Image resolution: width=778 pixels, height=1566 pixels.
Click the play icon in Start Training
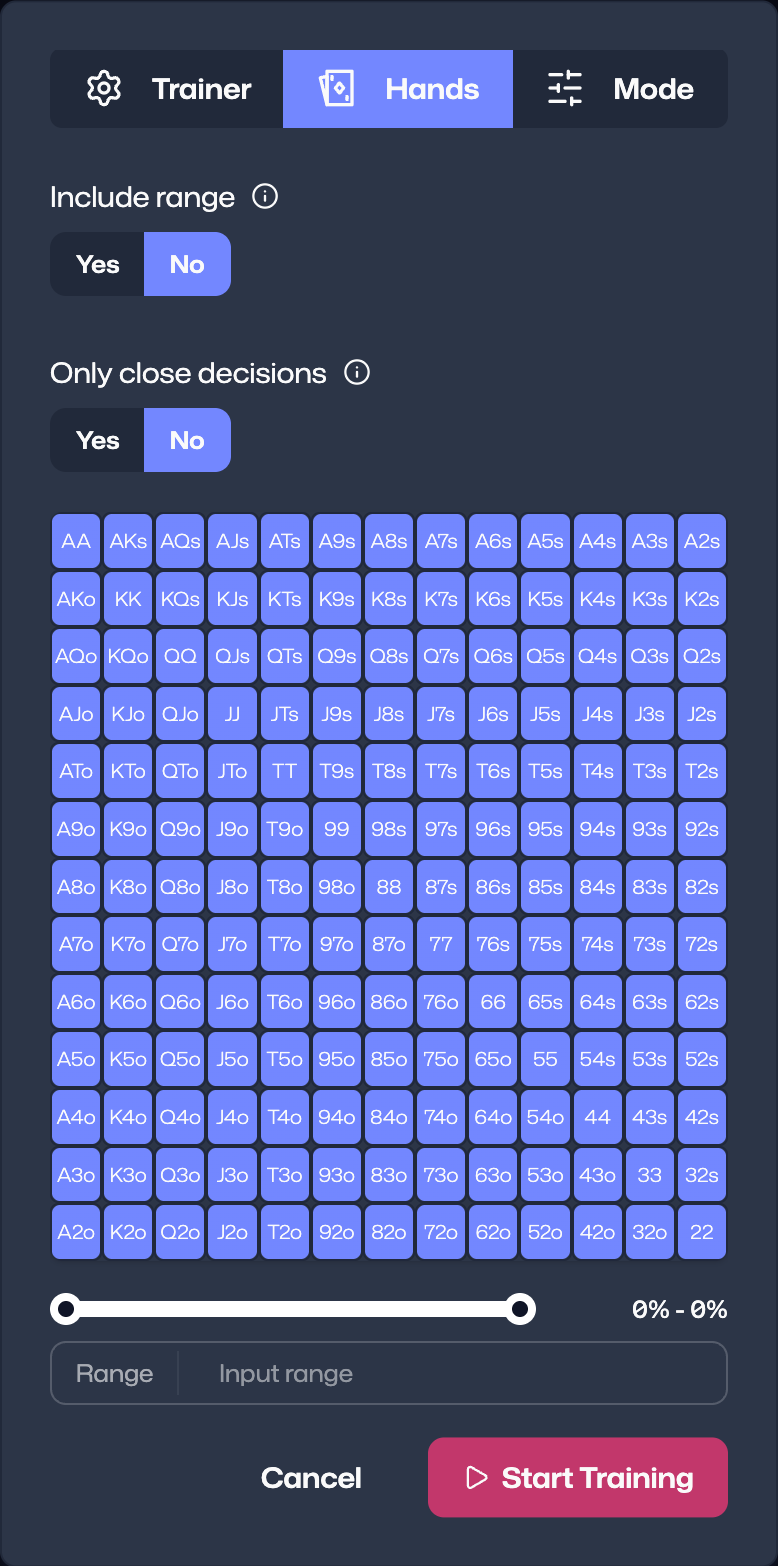coord(476,1478)
